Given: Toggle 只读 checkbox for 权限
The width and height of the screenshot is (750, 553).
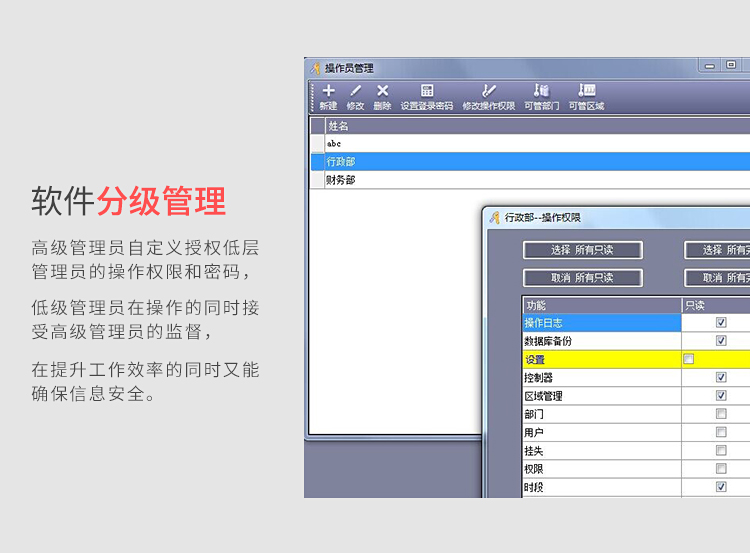Looking at the screenshot, I should click(721, 468).
